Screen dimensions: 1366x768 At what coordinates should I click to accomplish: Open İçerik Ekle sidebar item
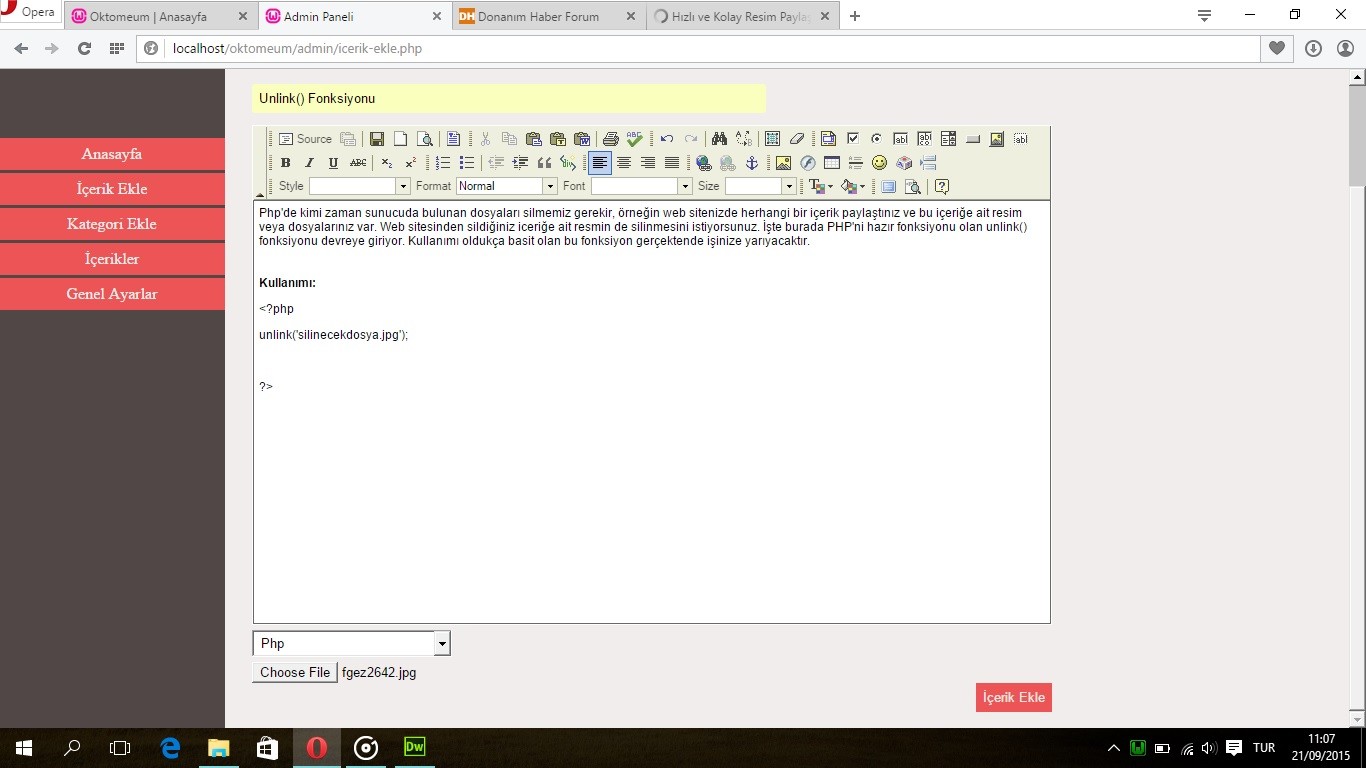pyautogui.click(x=112, y=189)
